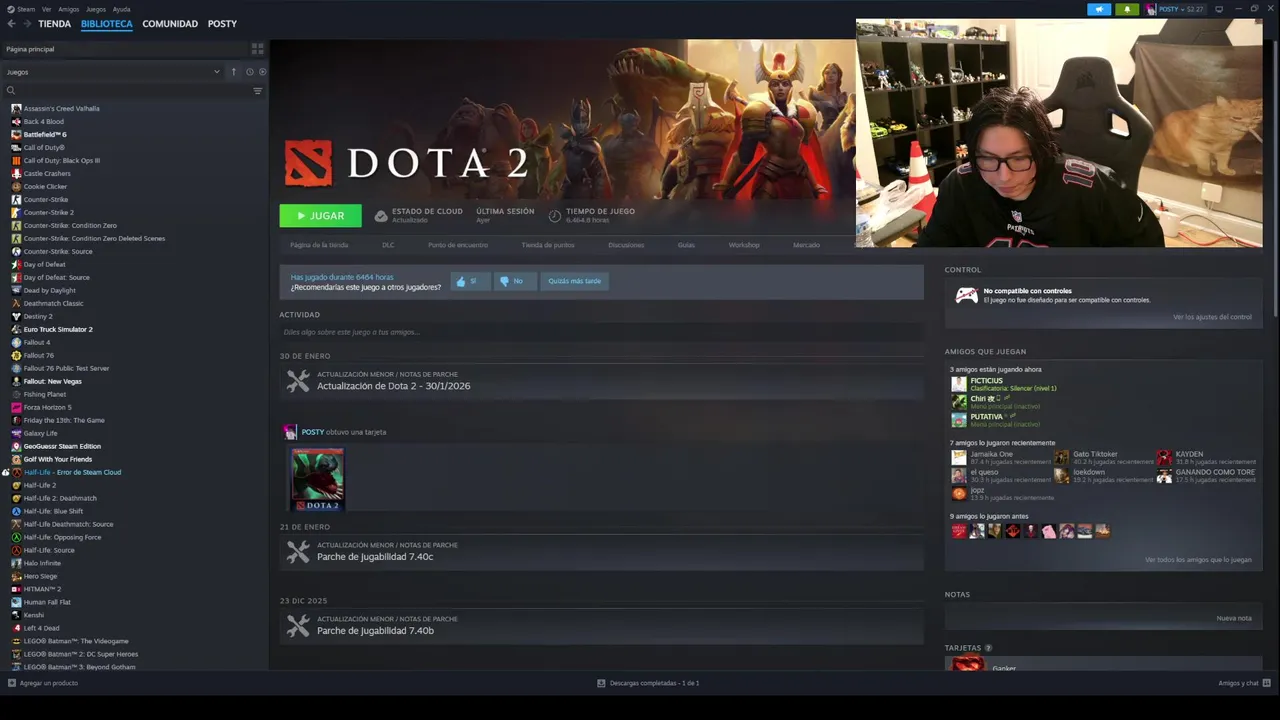Image resolution: width=1280 pixels, height=720 pixels.
Task: Select Battlefield 6 in library
Action: click(x=44, y=134)
